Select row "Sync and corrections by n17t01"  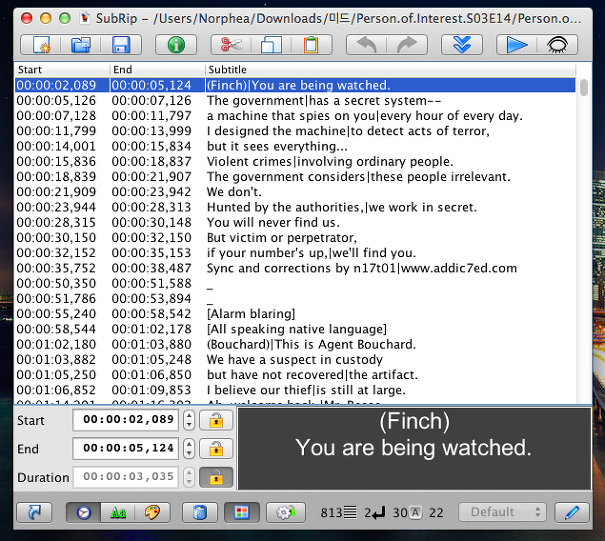pos(295,268)
